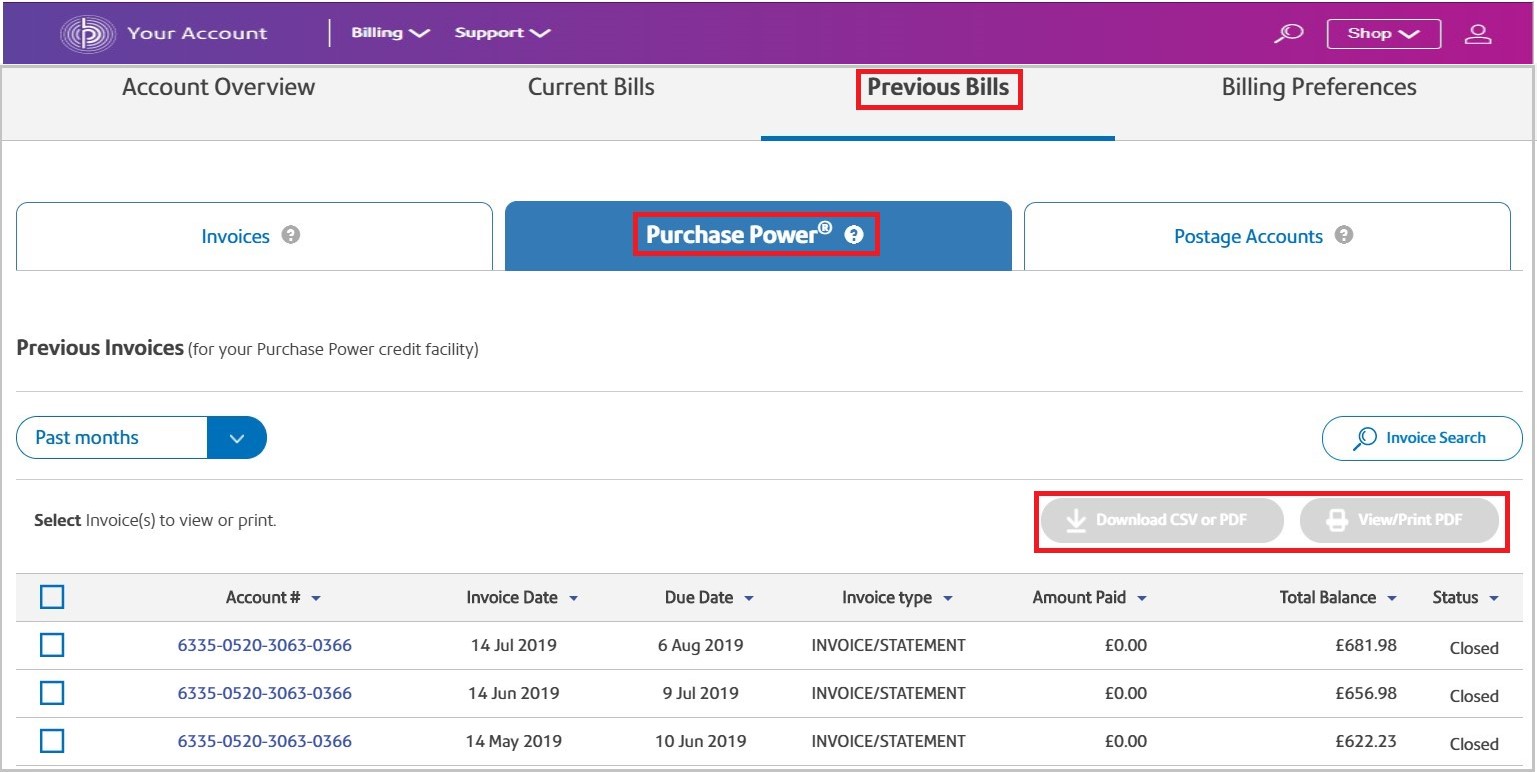Click the £622.23 total balance
1537x772 pixels.
click(x=1366, y=741)
